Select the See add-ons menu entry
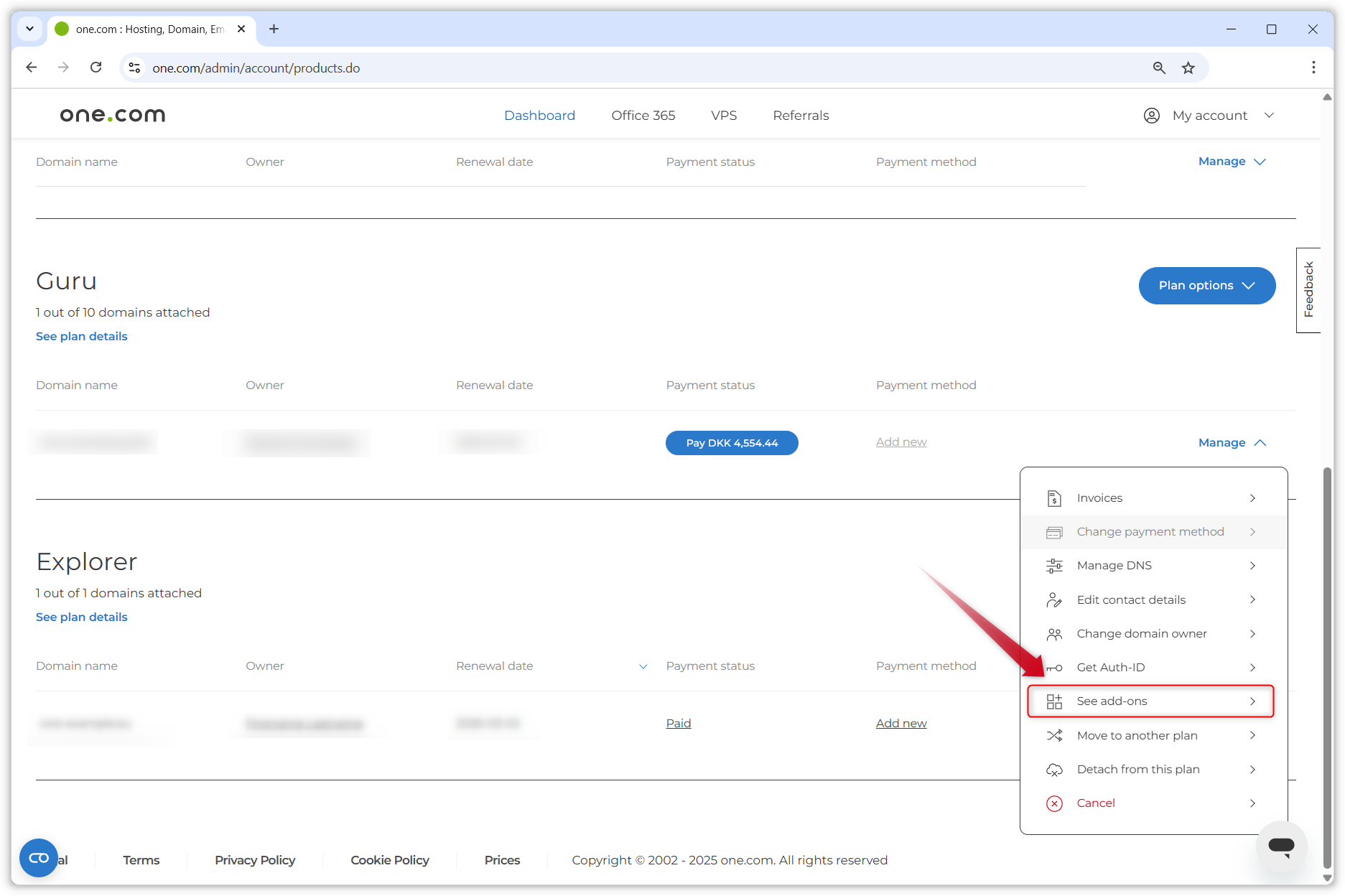Viewport: 1345px width, 896px height. click(1112, 701)
